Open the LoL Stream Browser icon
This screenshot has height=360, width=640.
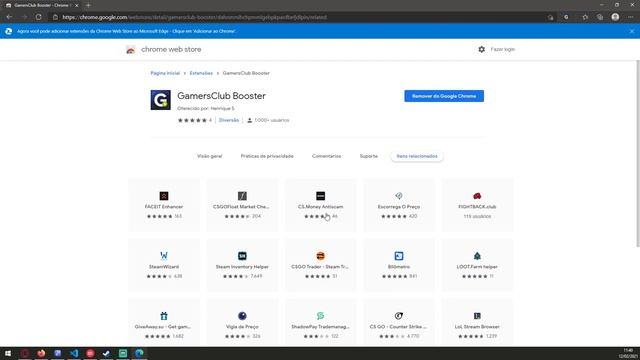477,316
